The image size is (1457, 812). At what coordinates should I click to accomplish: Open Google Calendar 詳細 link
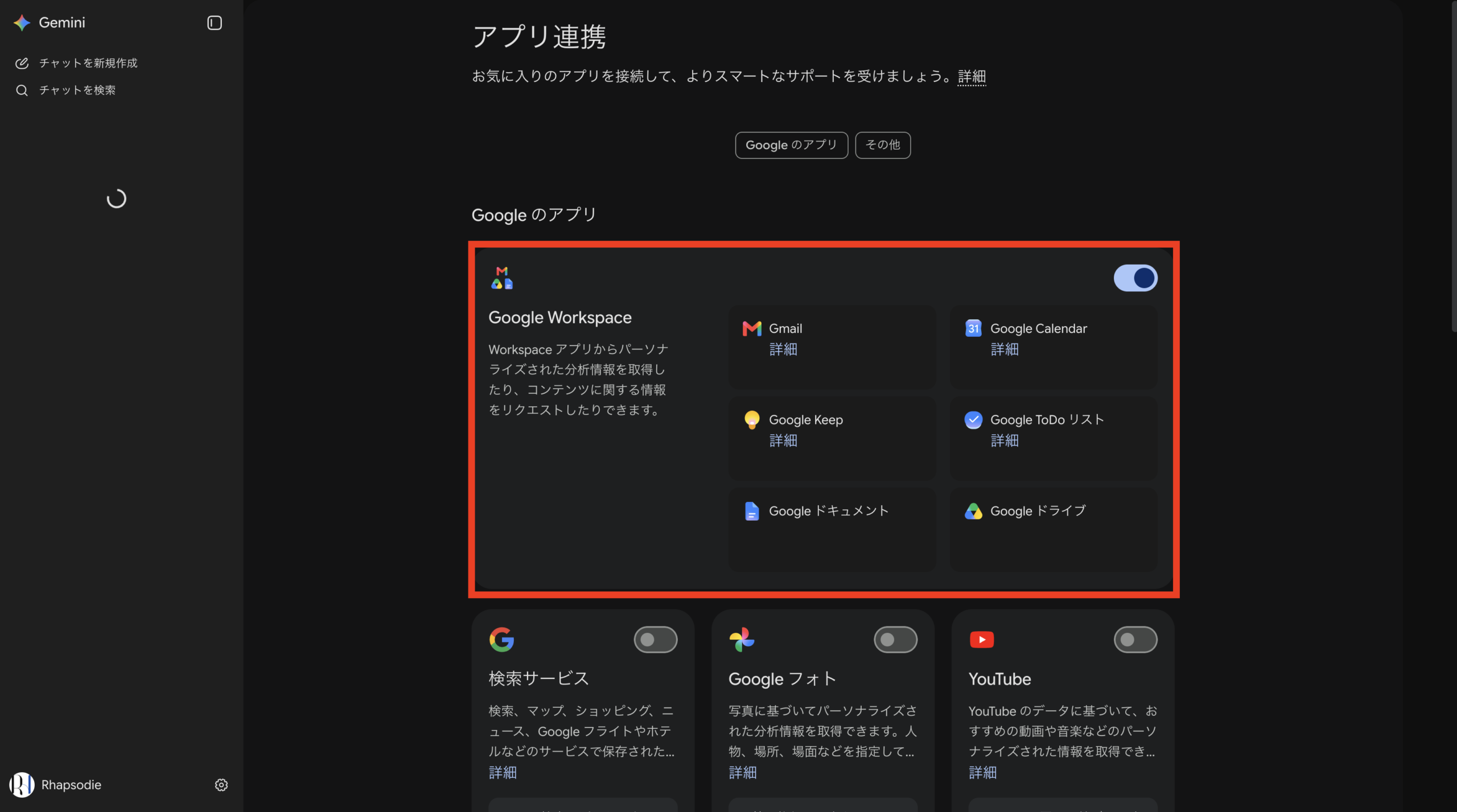point(1005,349)
